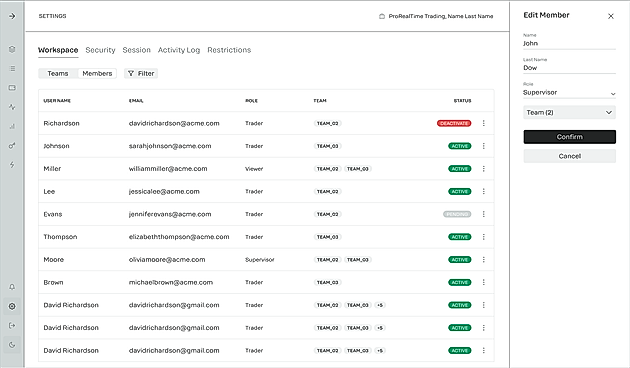Switch to the Restrictions tab
Viewport: 630px width, 368px height.
pyautogui.click(x=229, y=50)
